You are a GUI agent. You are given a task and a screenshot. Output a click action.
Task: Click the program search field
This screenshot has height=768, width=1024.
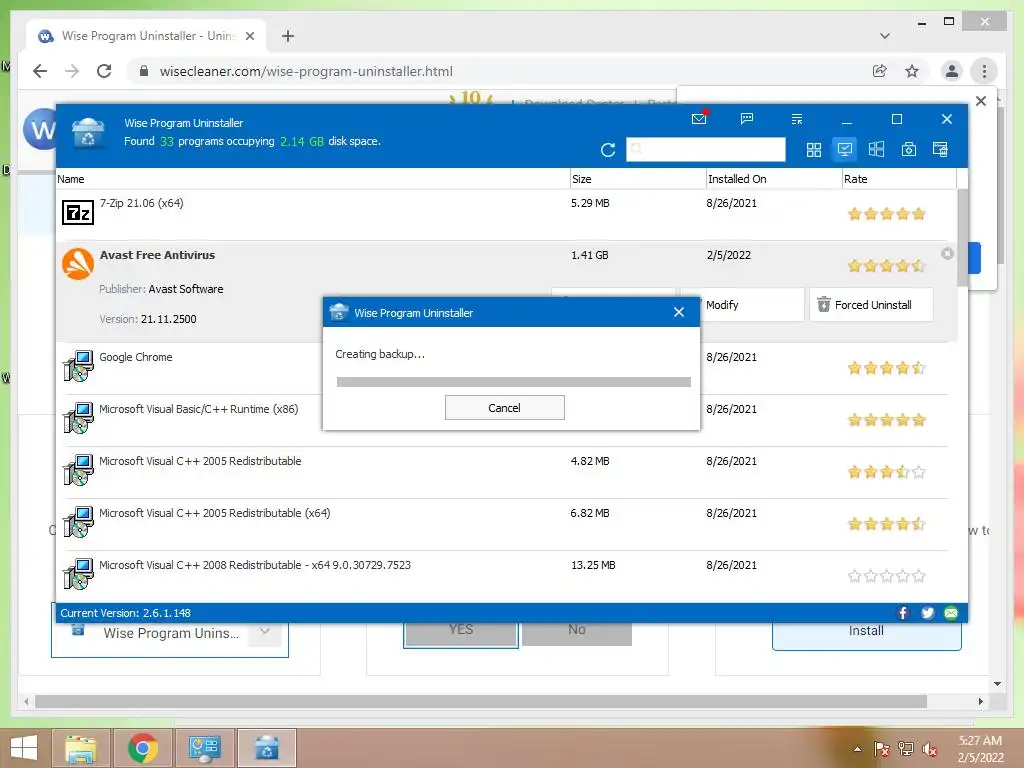click(705, 150)
